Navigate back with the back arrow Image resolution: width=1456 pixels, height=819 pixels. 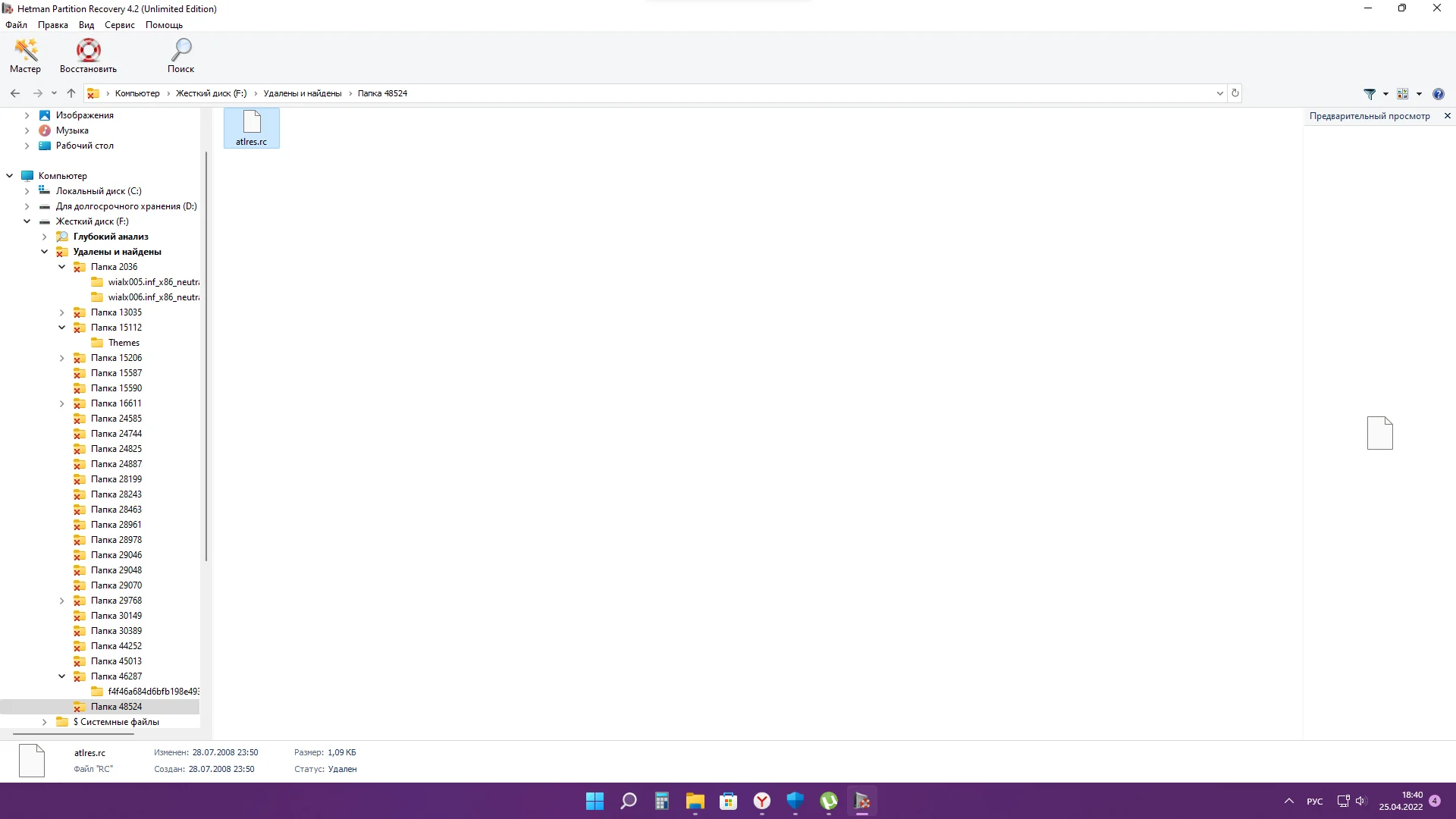pyautogui.click(x=15, y=93)
